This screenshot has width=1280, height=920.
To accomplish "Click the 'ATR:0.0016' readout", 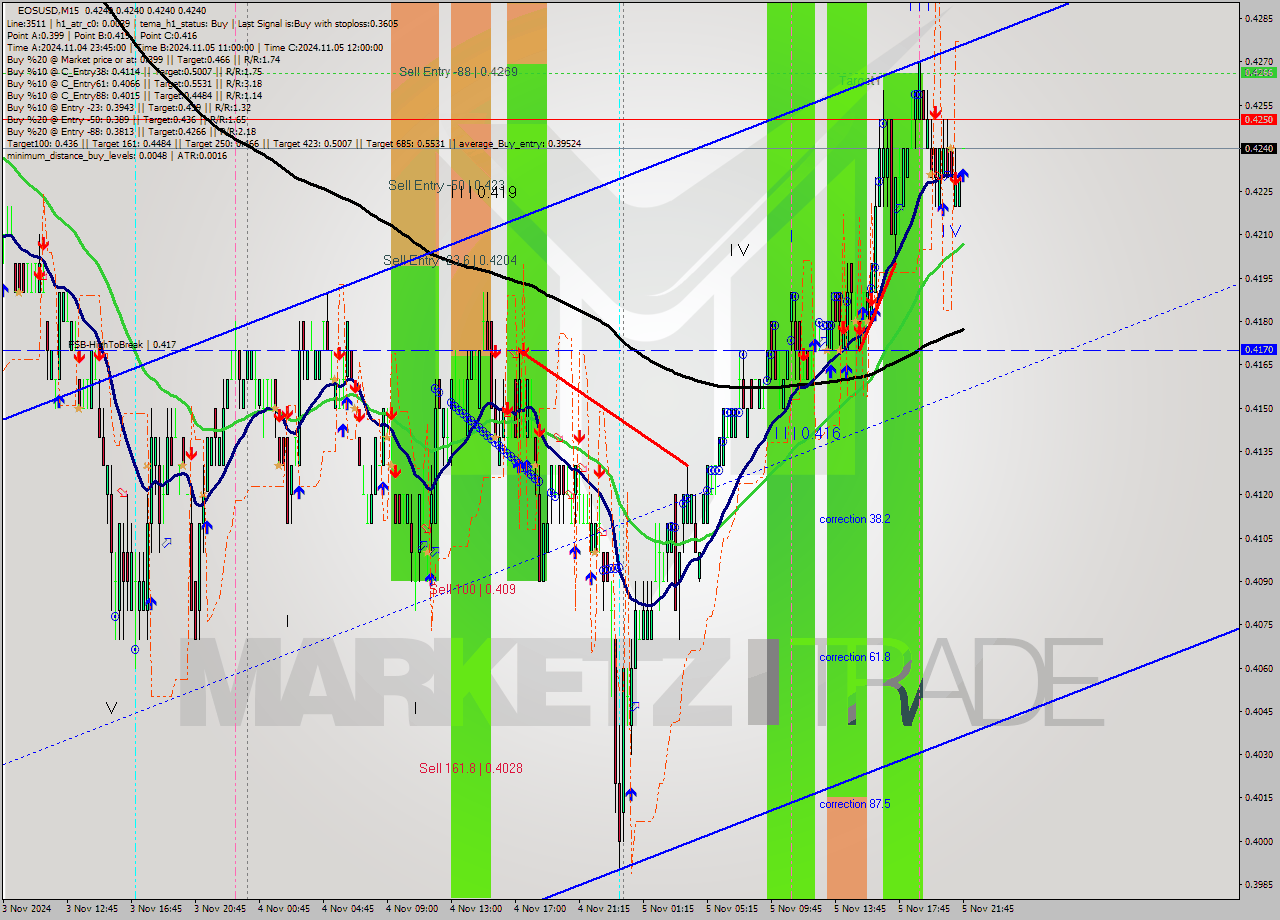I will click(203, 155).
